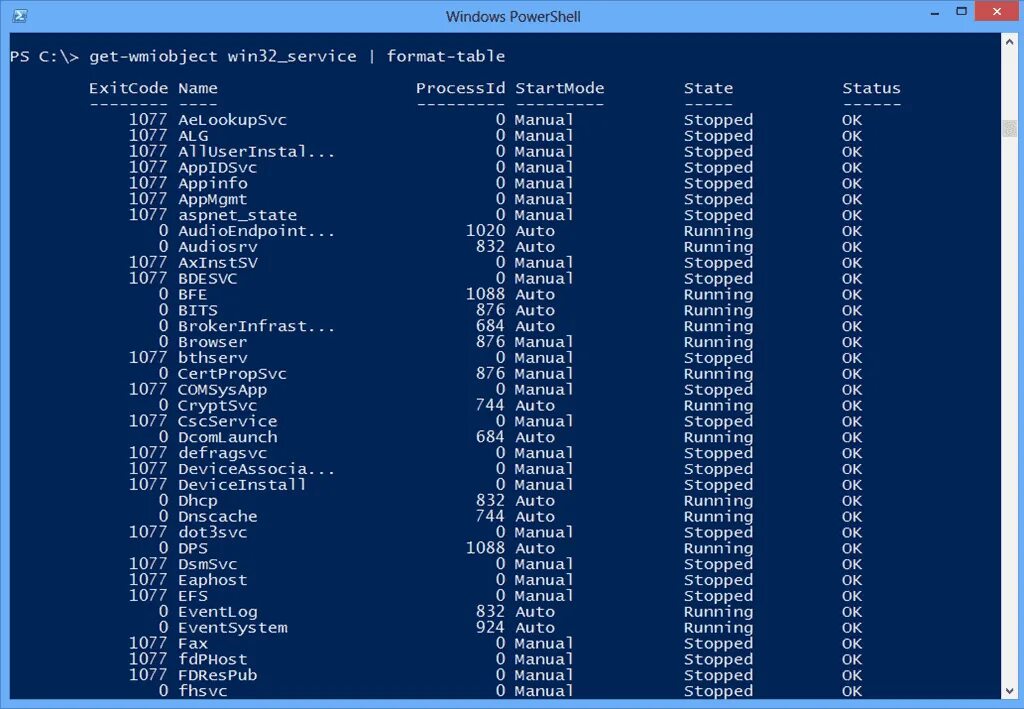Image resolution: width=1024 pixels, height=709 pixels.
Task: Select the BrokerInfrast... service name
Action: click(x=257, y=326)
